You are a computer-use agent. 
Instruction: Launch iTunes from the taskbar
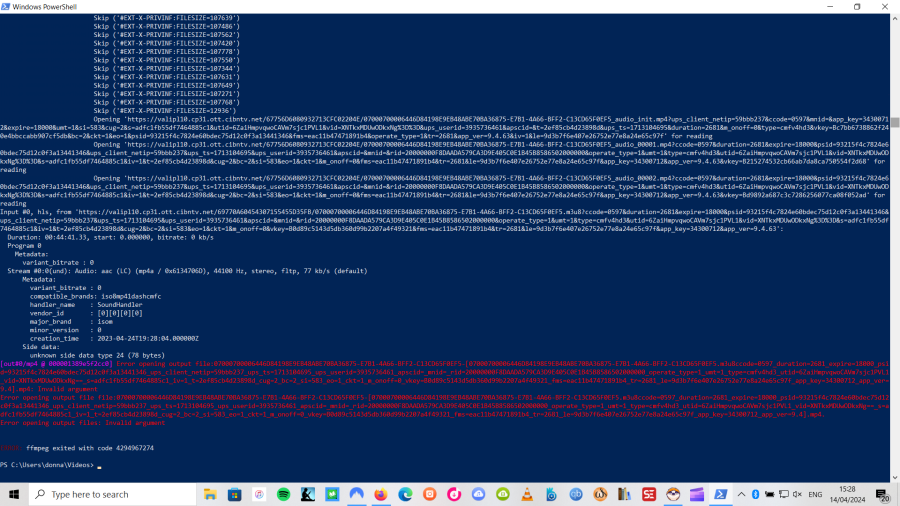259,495
